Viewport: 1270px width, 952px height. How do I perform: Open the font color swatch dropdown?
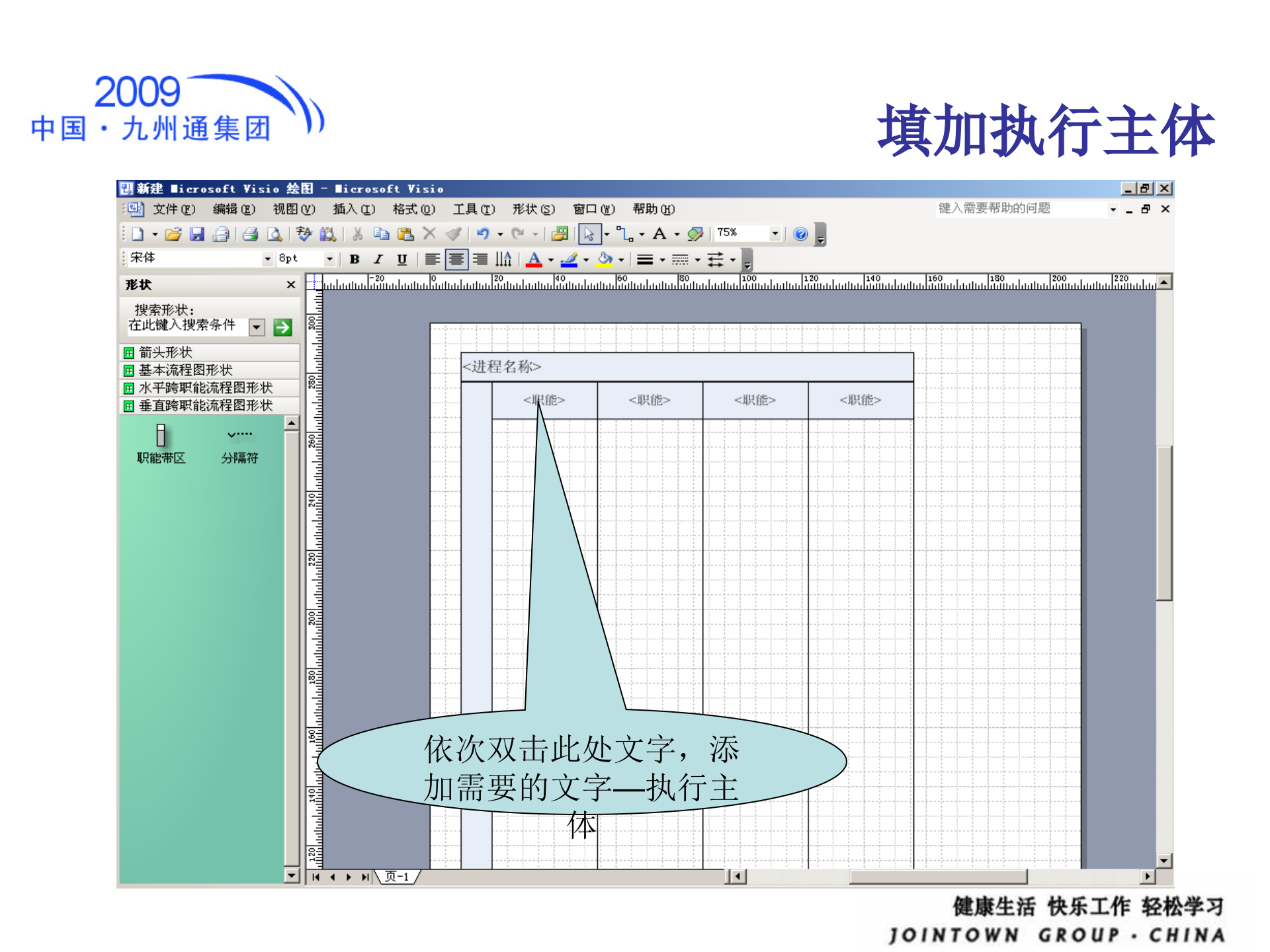(x=550, y=258)
